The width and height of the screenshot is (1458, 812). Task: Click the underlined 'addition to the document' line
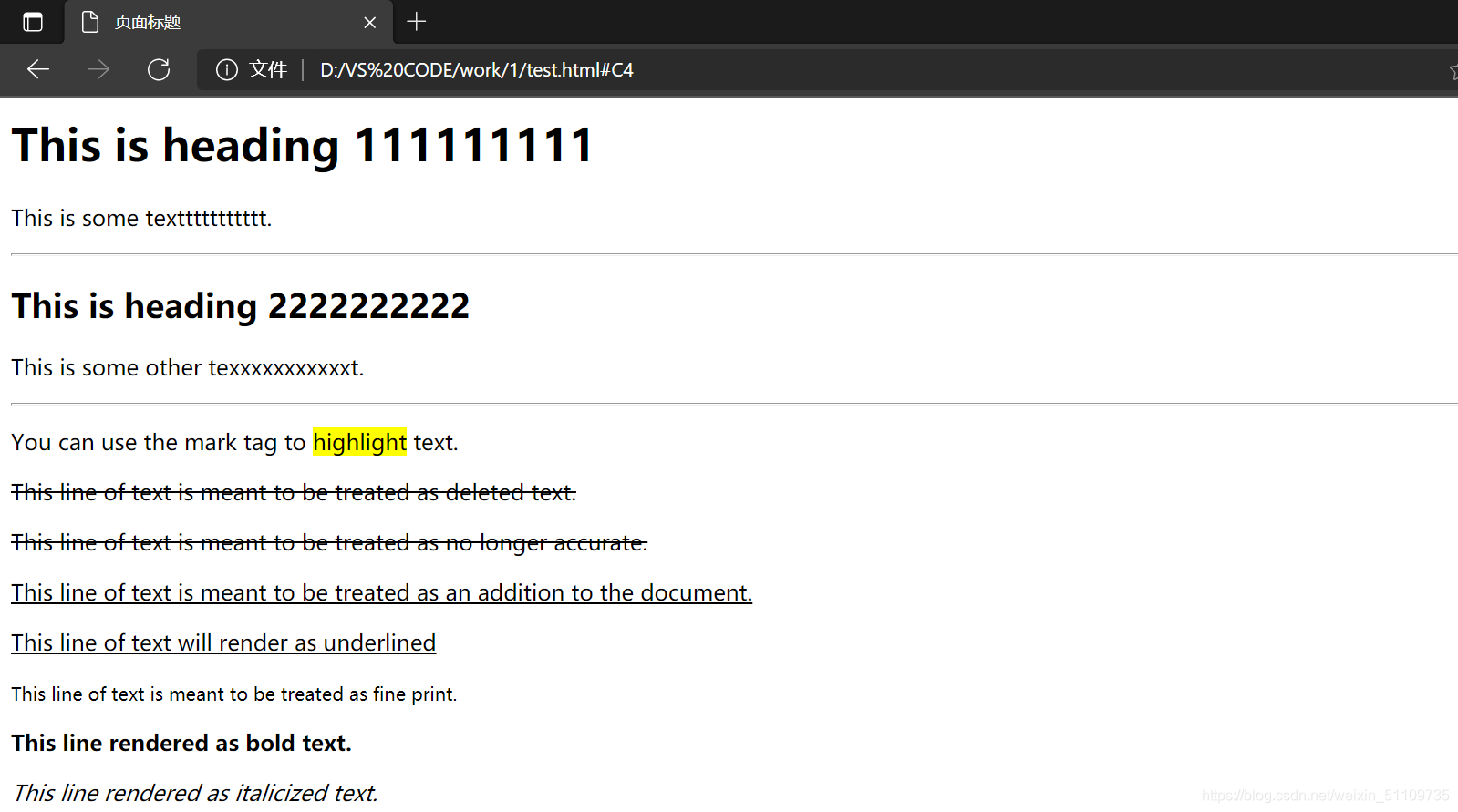pos(382,593)
